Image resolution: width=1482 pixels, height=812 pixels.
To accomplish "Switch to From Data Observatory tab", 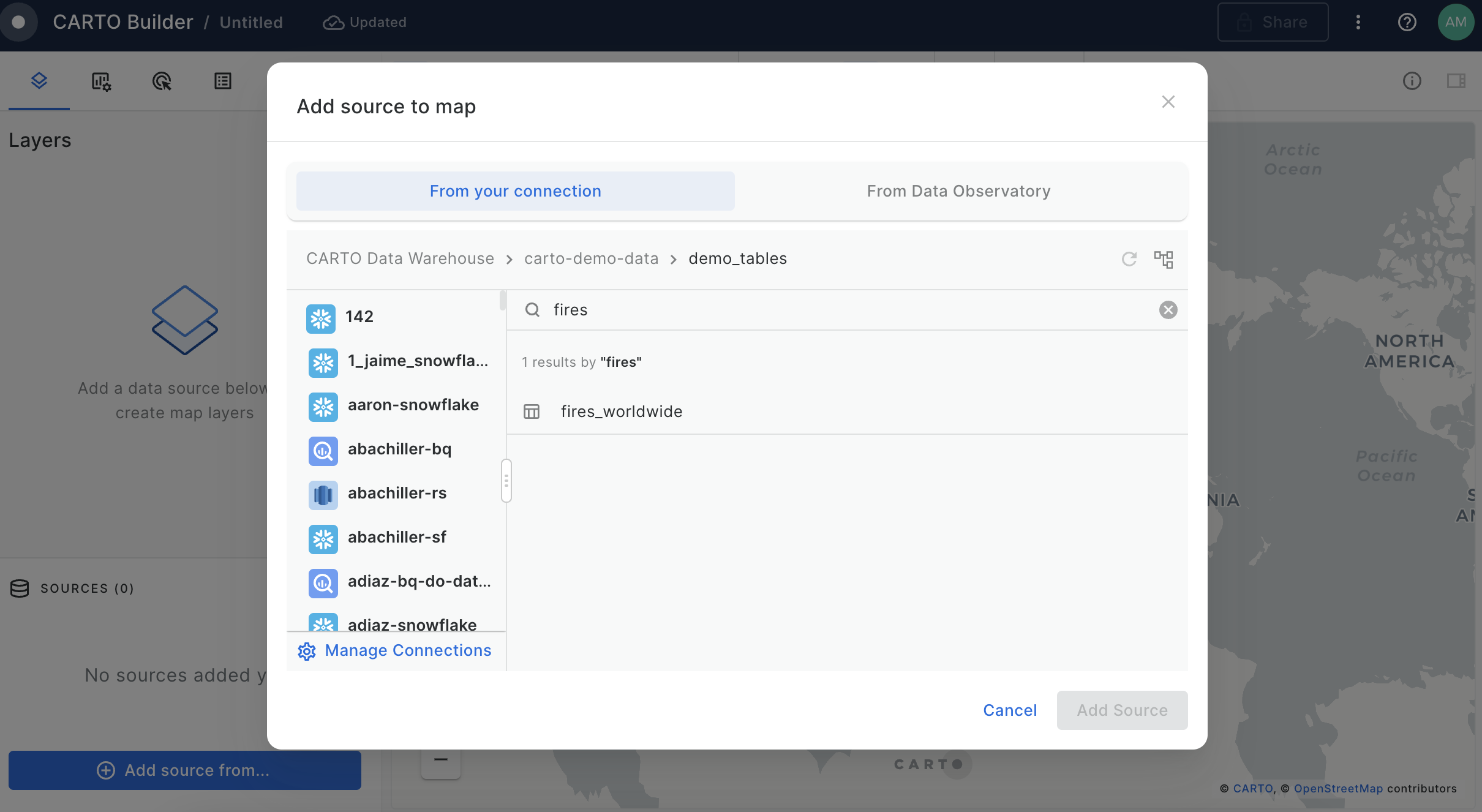I will (x=958, y=191).
